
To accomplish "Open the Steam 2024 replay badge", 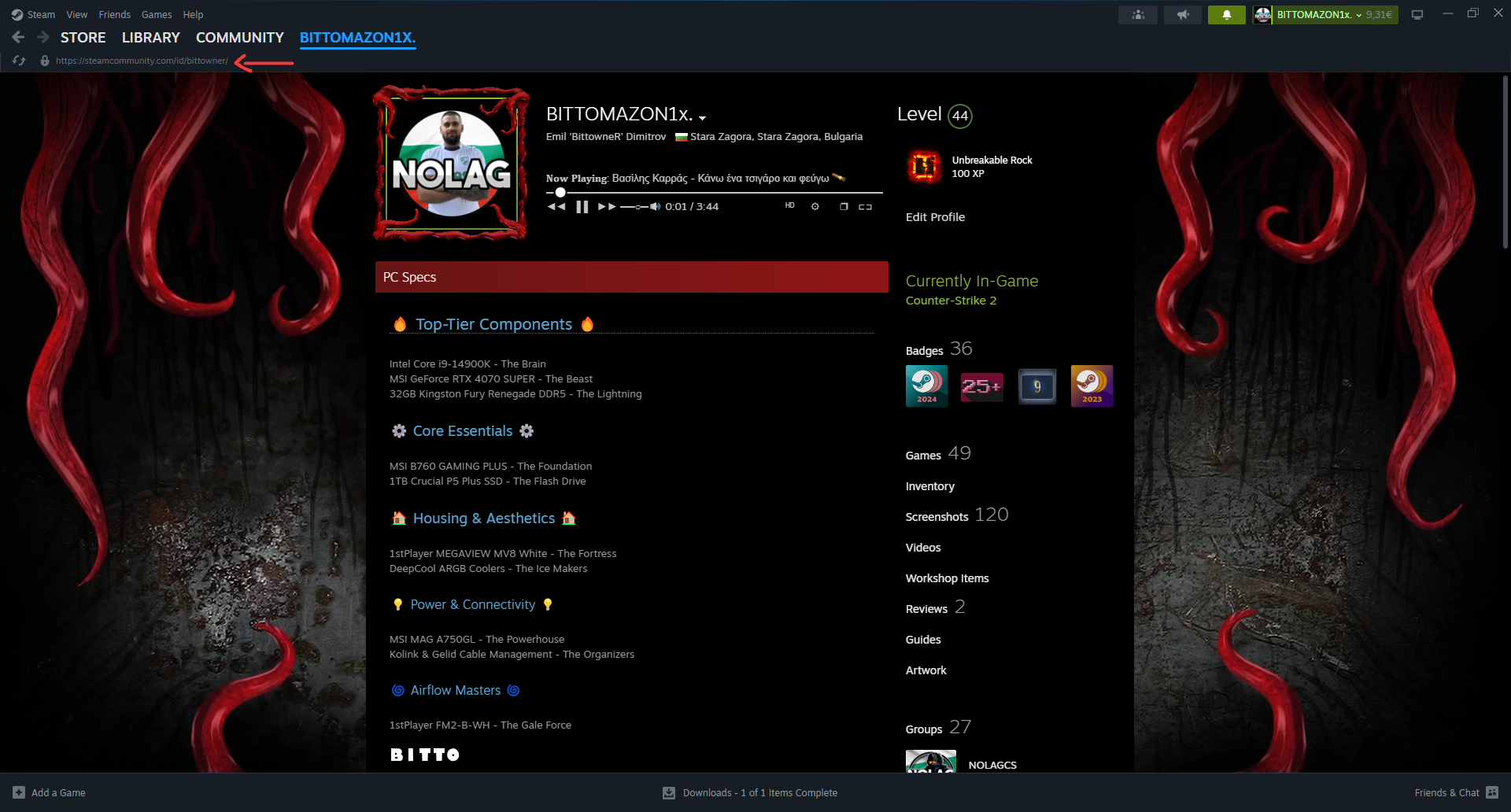I will 926,386.
